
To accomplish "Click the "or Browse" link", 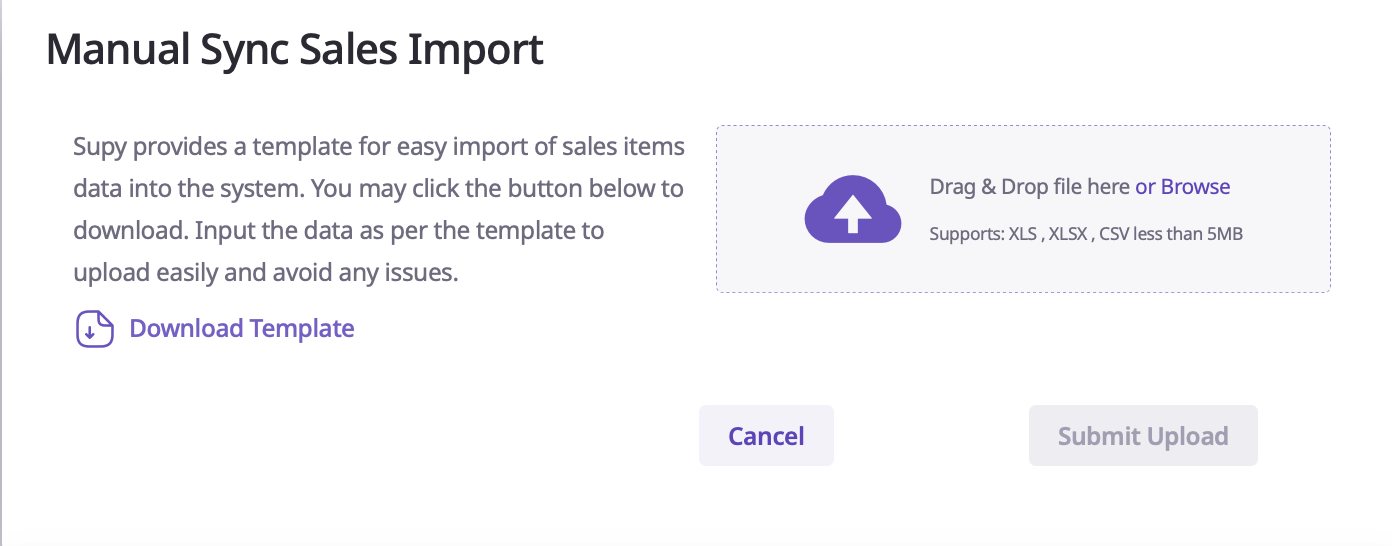I will pos(1182,187).
